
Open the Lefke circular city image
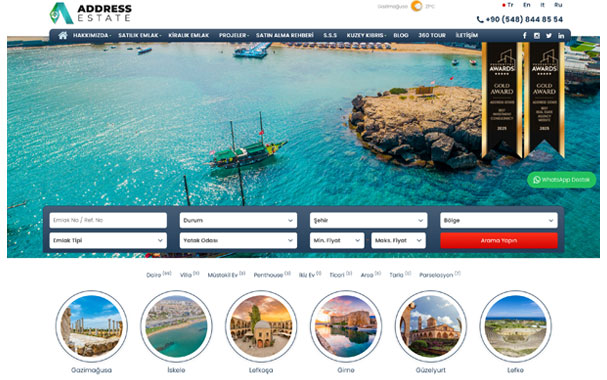click(515, 326)
